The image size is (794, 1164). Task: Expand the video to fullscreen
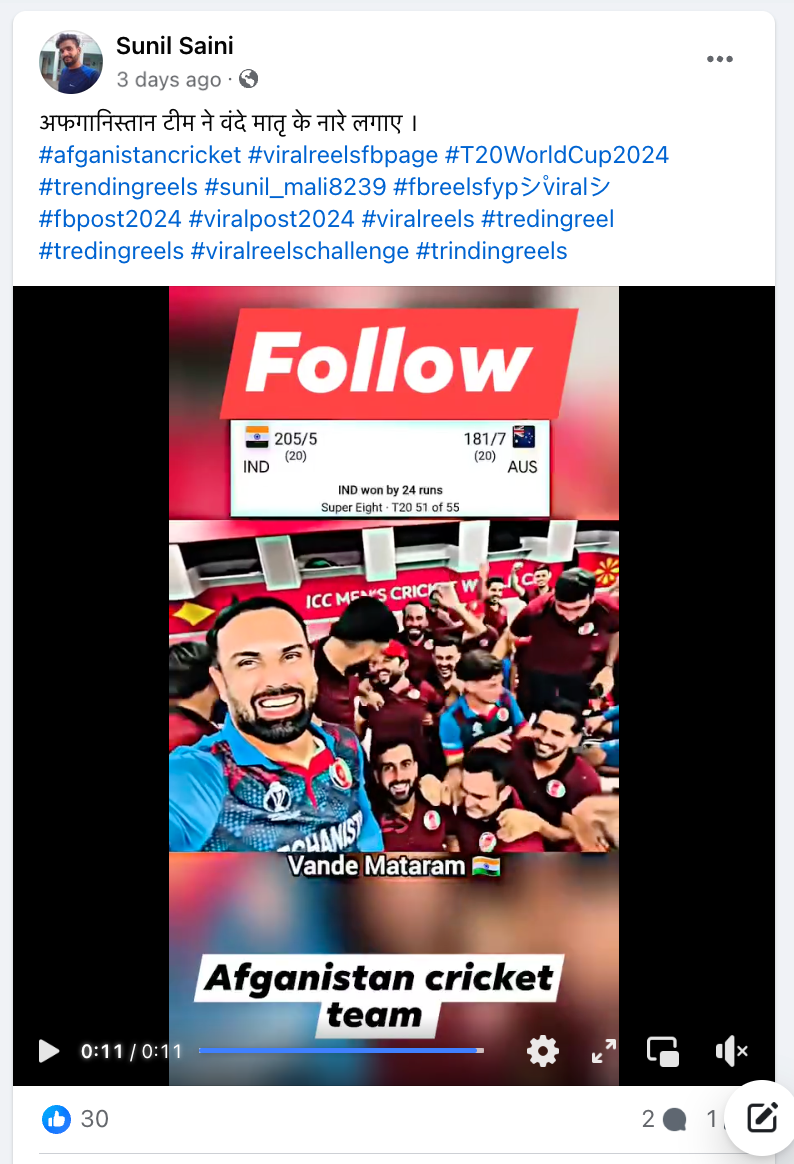tap(603, 1051)
